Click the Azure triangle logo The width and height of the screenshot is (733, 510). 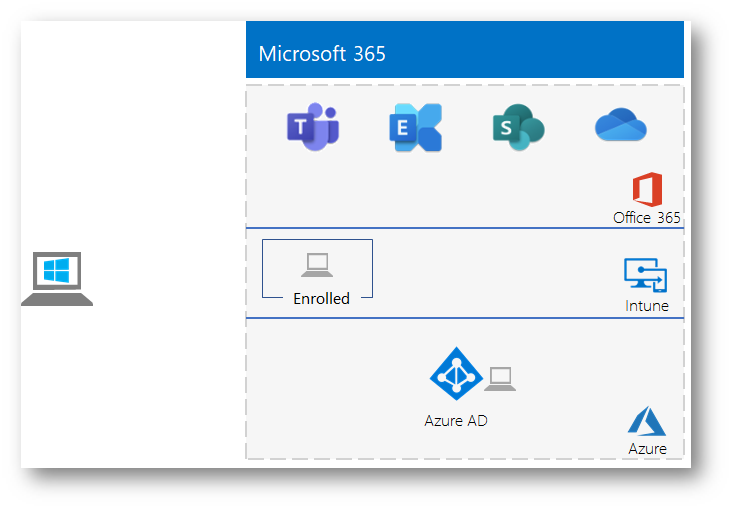[x=647, y=421]
